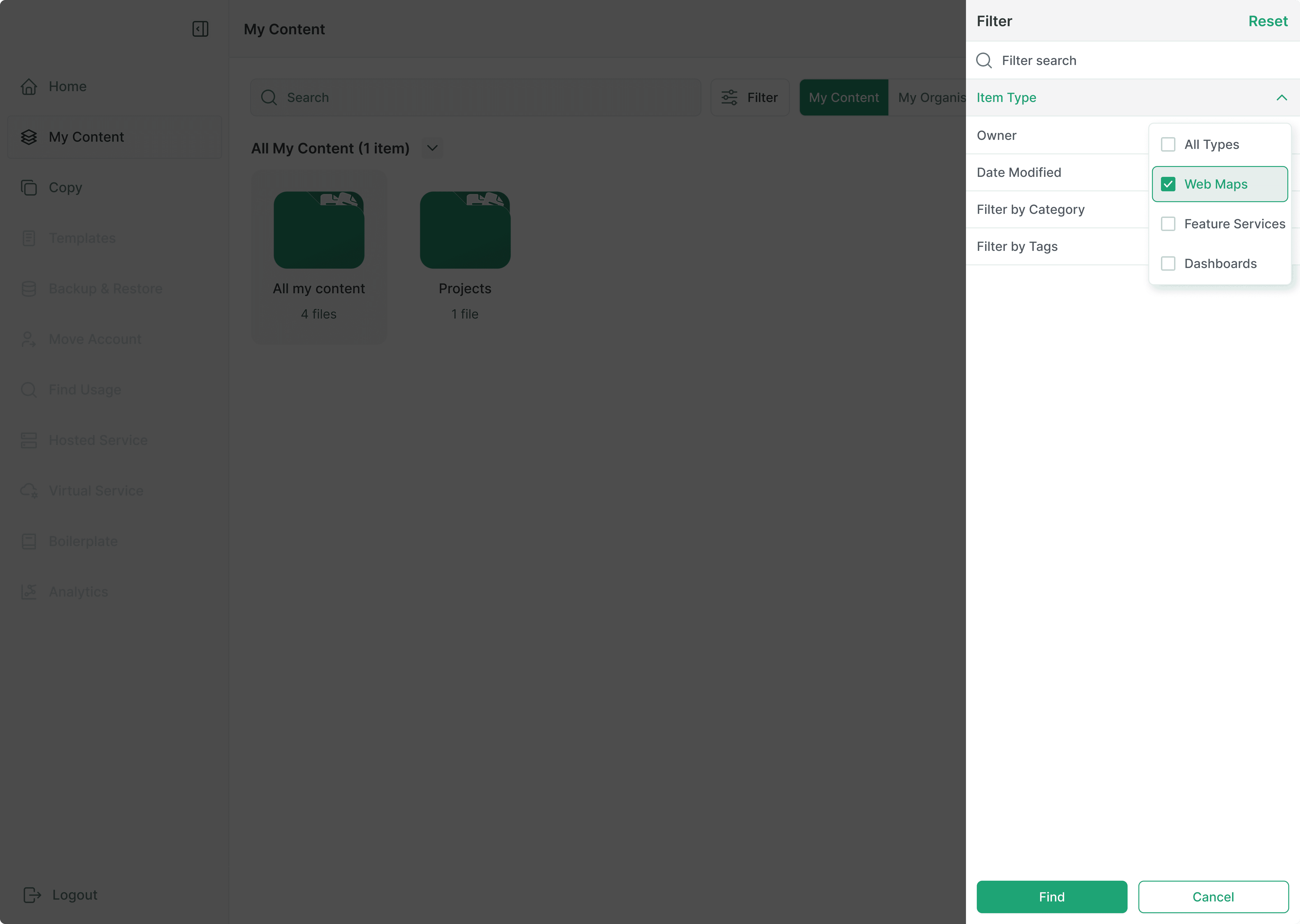Tick the Dashboards checkbox

[x=1168, y=264]
